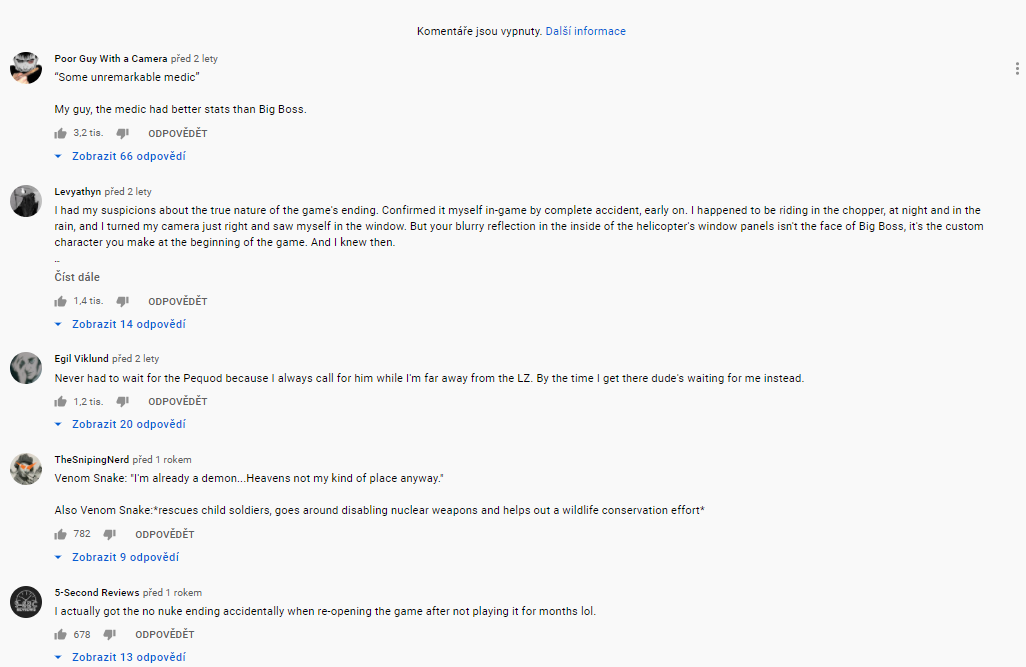Open the 5-Second Reviews channel name
Viewport: 1026px width, 667px height.
point(97,592)
